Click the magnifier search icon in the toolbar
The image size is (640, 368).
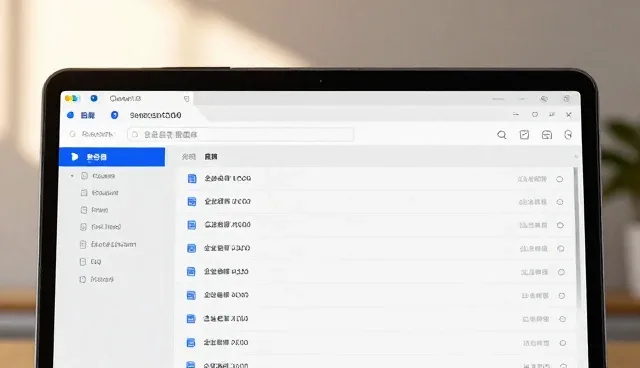(502, 135)
